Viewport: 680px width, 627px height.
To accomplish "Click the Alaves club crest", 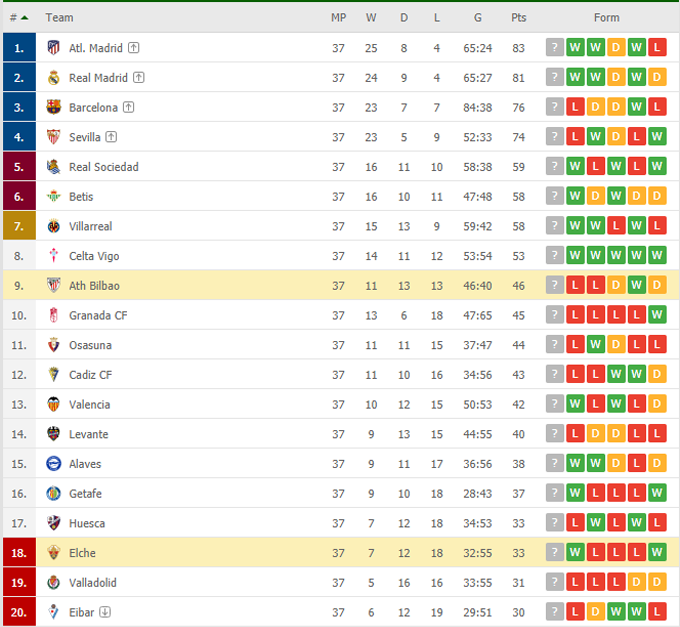I will tap(54, 464).
